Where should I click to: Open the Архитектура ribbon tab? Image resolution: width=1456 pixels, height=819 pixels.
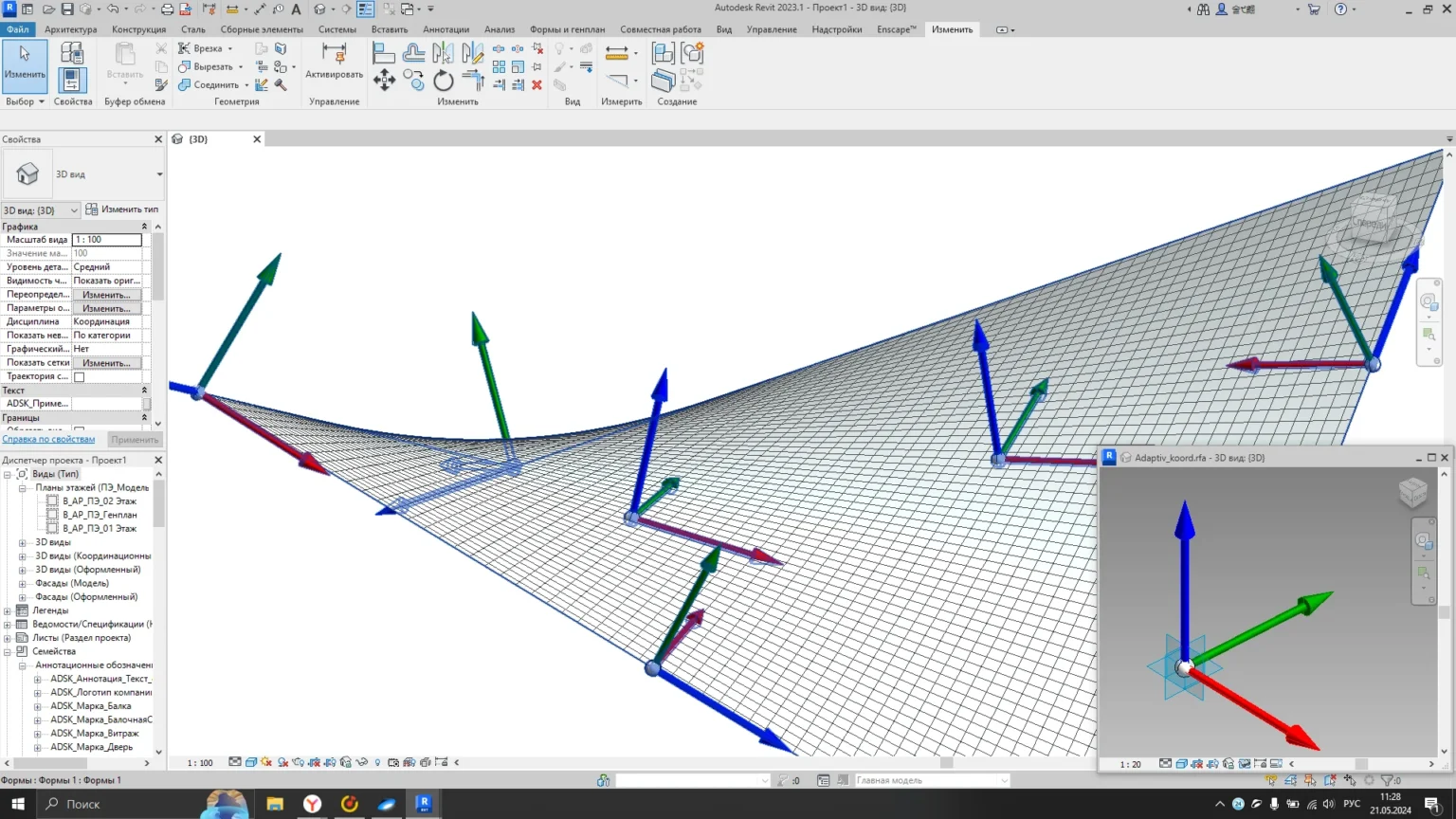70,29
